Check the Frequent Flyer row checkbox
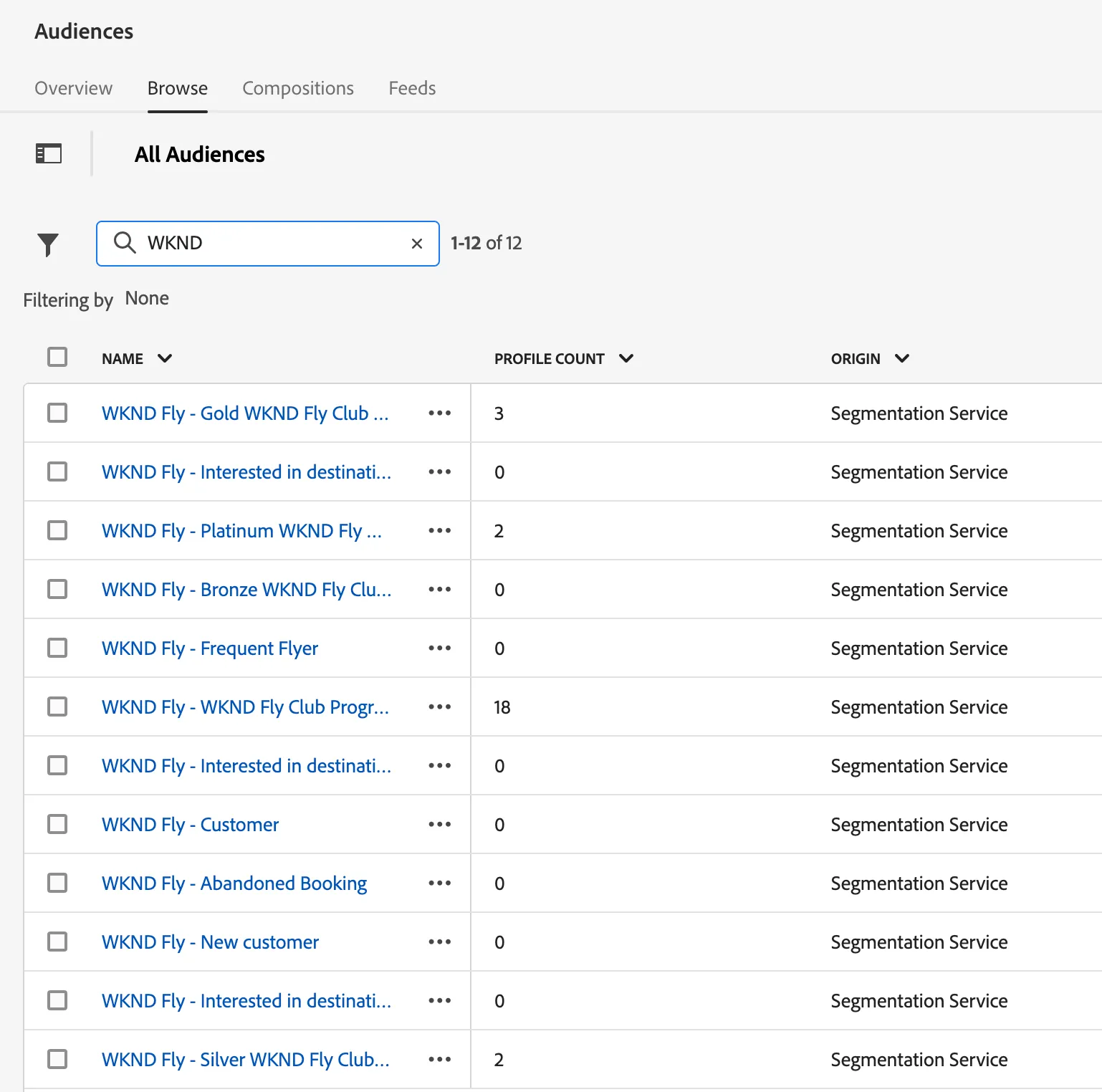 click(x=57, y=648)
